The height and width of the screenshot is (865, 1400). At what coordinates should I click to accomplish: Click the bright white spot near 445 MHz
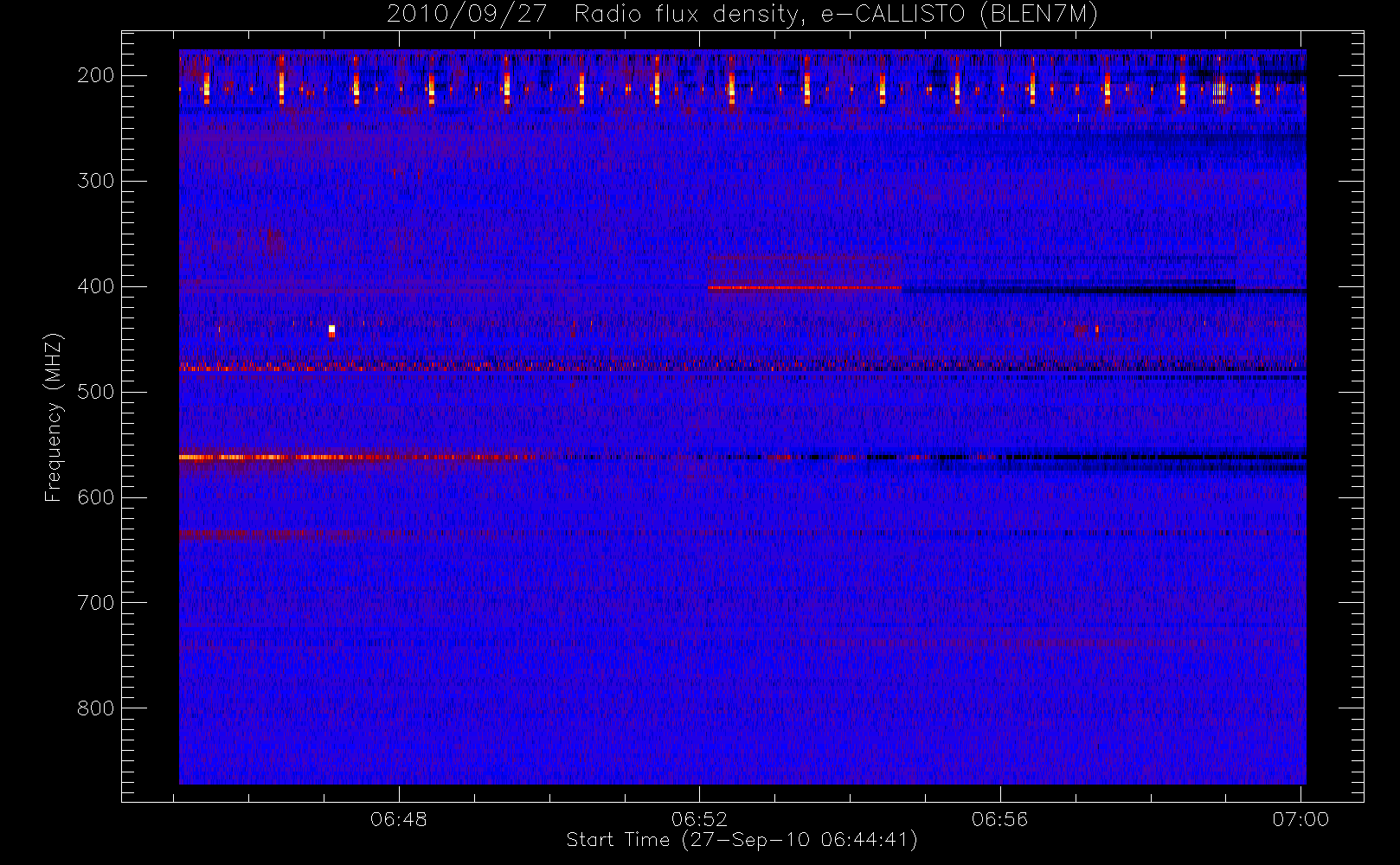(331, 330)
